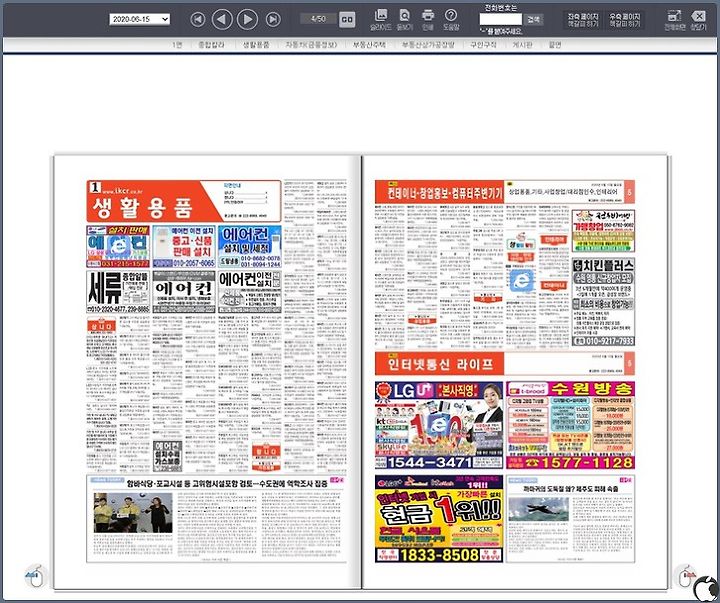The height and width of the screenshot is (603, 720).
Task: Click the phone number search field
Action: pyautogui.click(x=501, y=19)
